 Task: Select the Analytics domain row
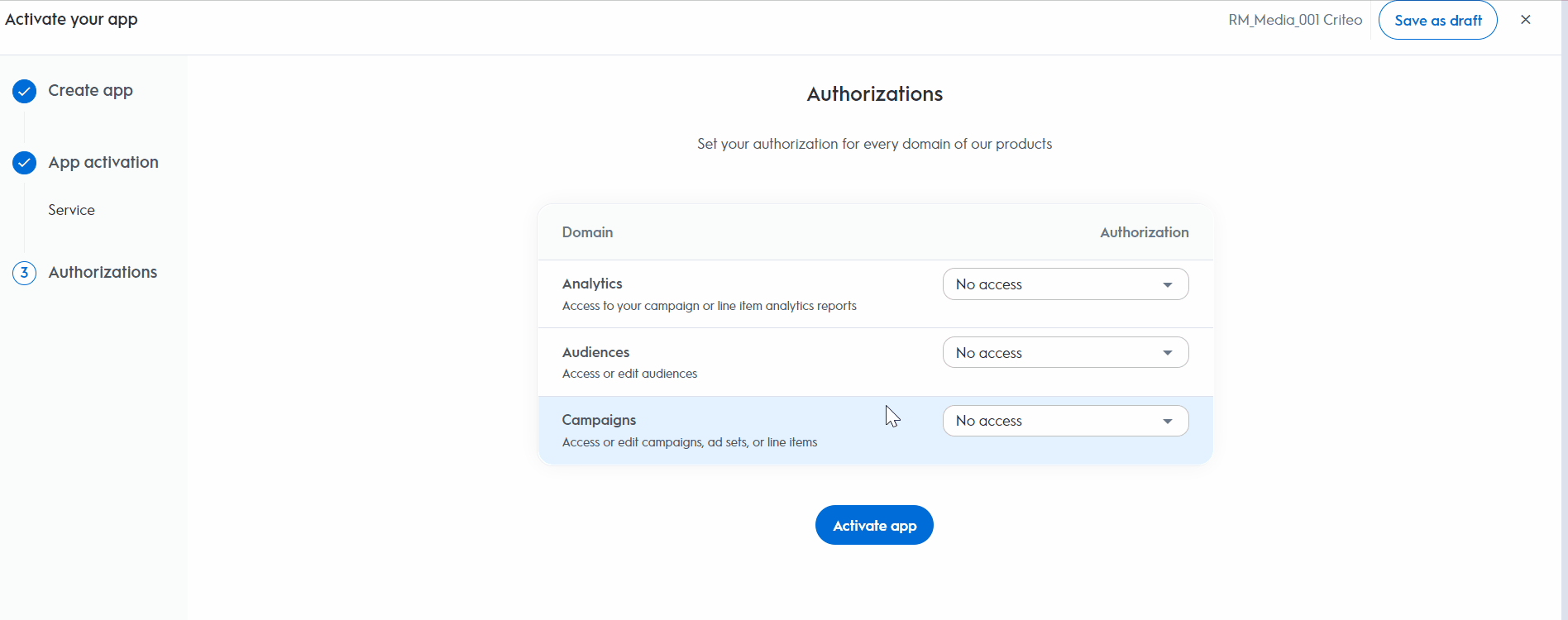tap(875, 294)
